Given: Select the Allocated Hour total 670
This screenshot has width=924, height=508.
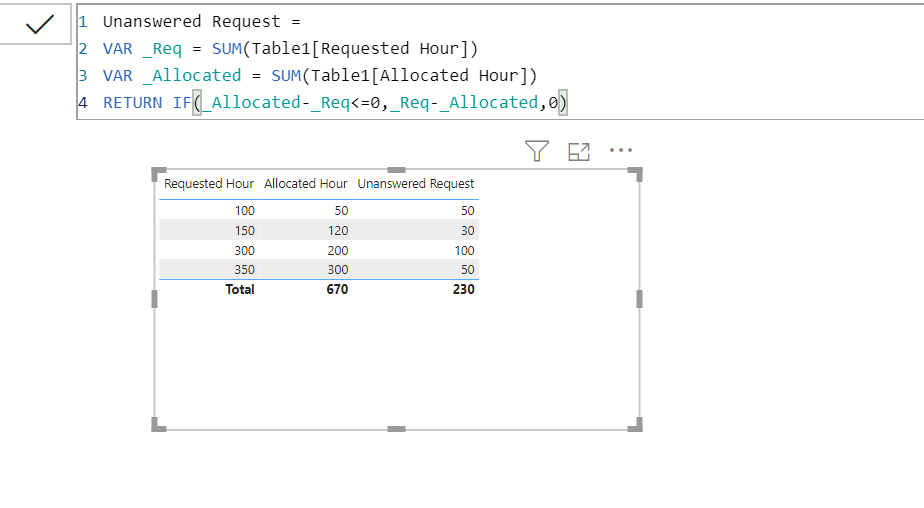Looking at the screenshot, I should (338, 289).
